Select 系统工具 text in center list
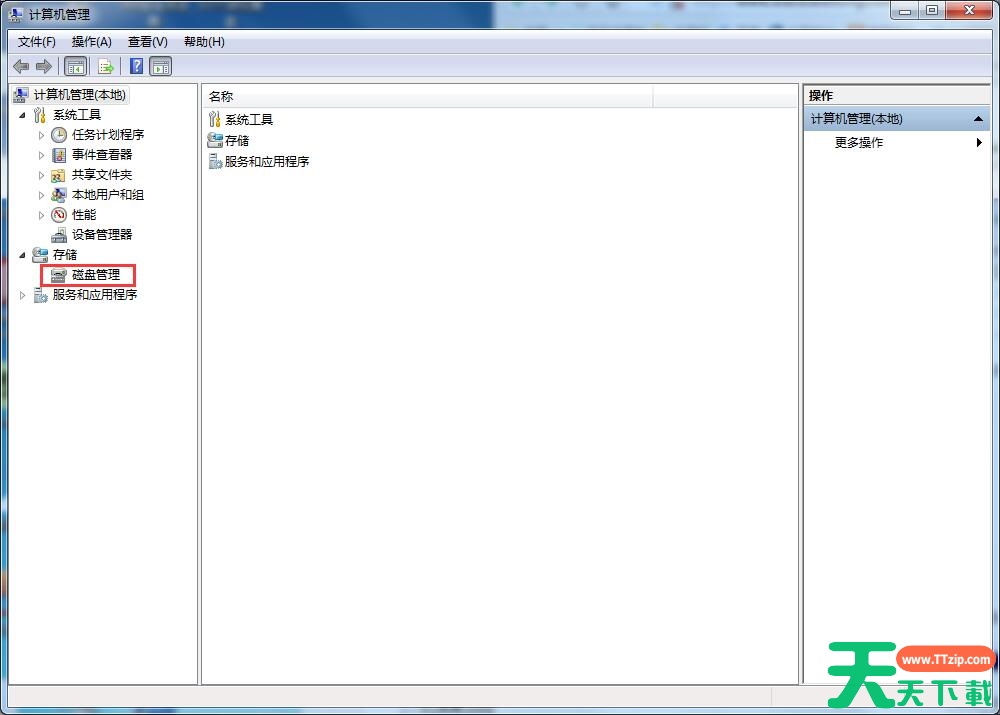The image size is (1000, 715). [x=249, y=119]
